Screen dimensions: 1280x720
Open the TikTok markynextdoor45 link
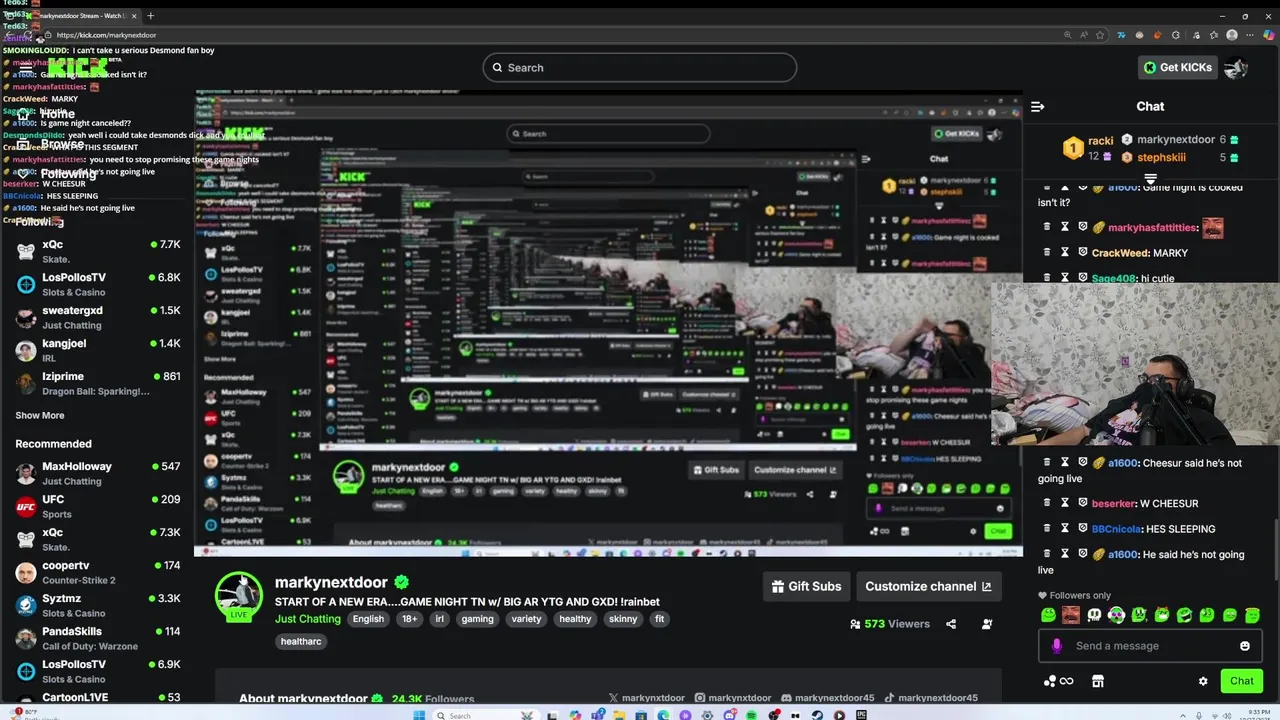pyautogui.click(x=930, y=698)
